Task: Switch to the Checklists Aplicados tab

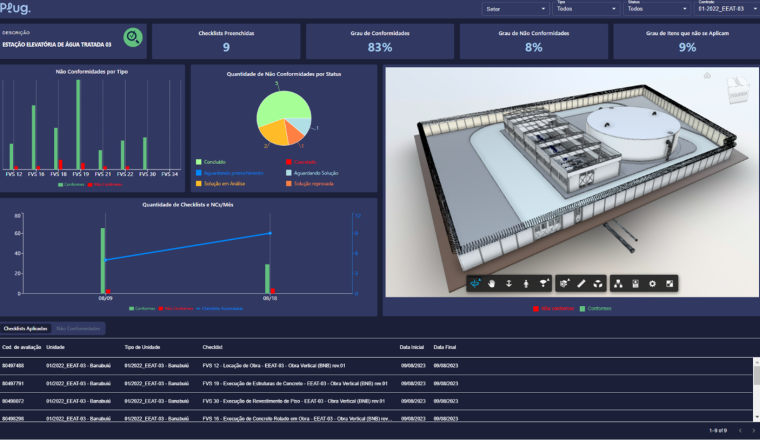Action: click(25, 328)
